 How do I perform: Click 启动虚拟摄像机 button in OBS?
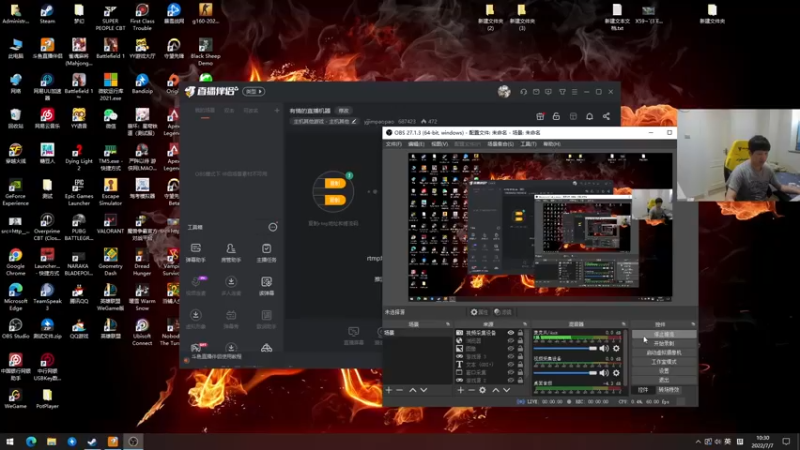[x=664, y=353]
